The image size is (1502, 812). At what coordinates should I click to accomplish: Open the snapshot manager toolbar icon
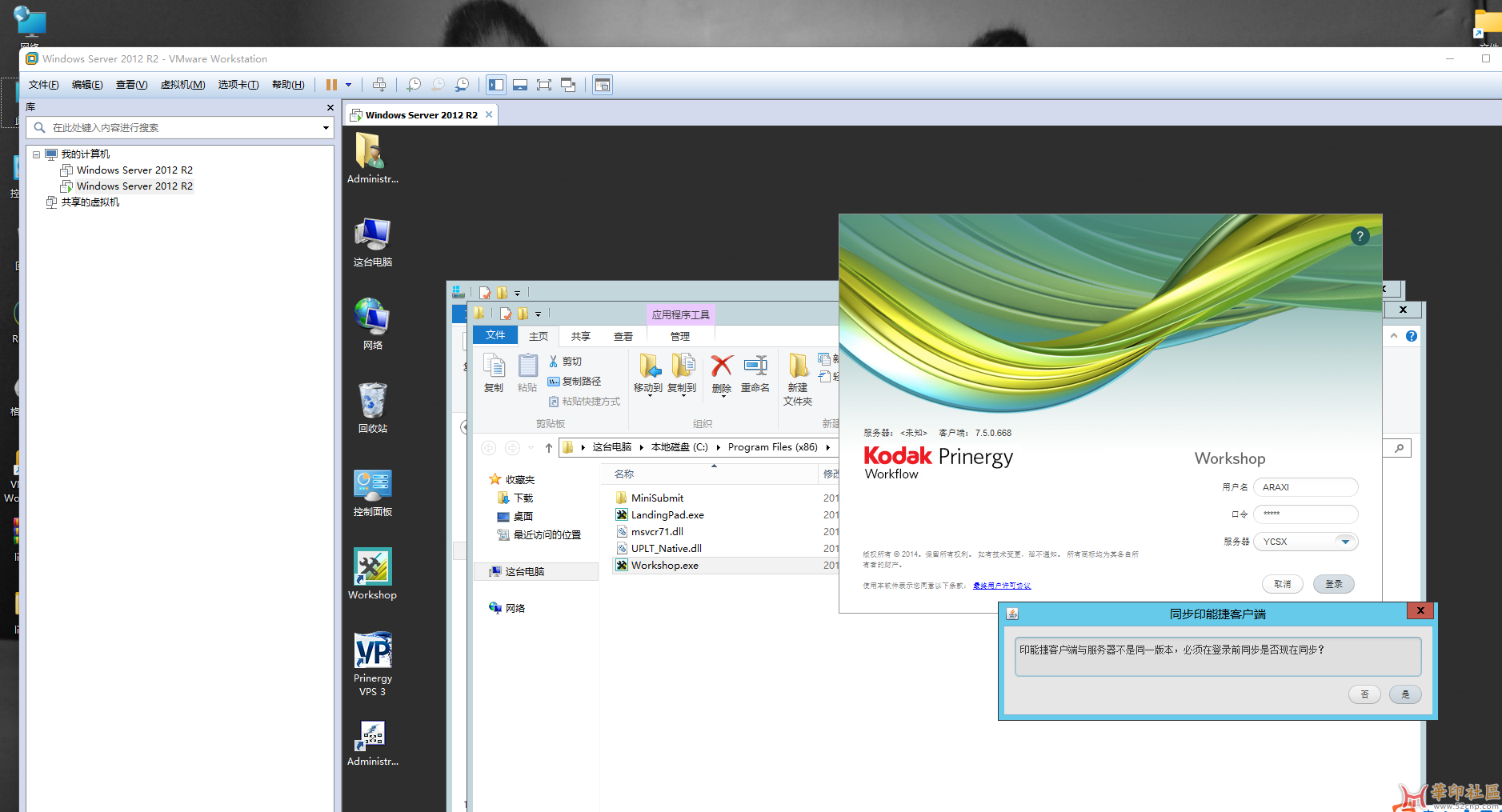click(463, 85)
